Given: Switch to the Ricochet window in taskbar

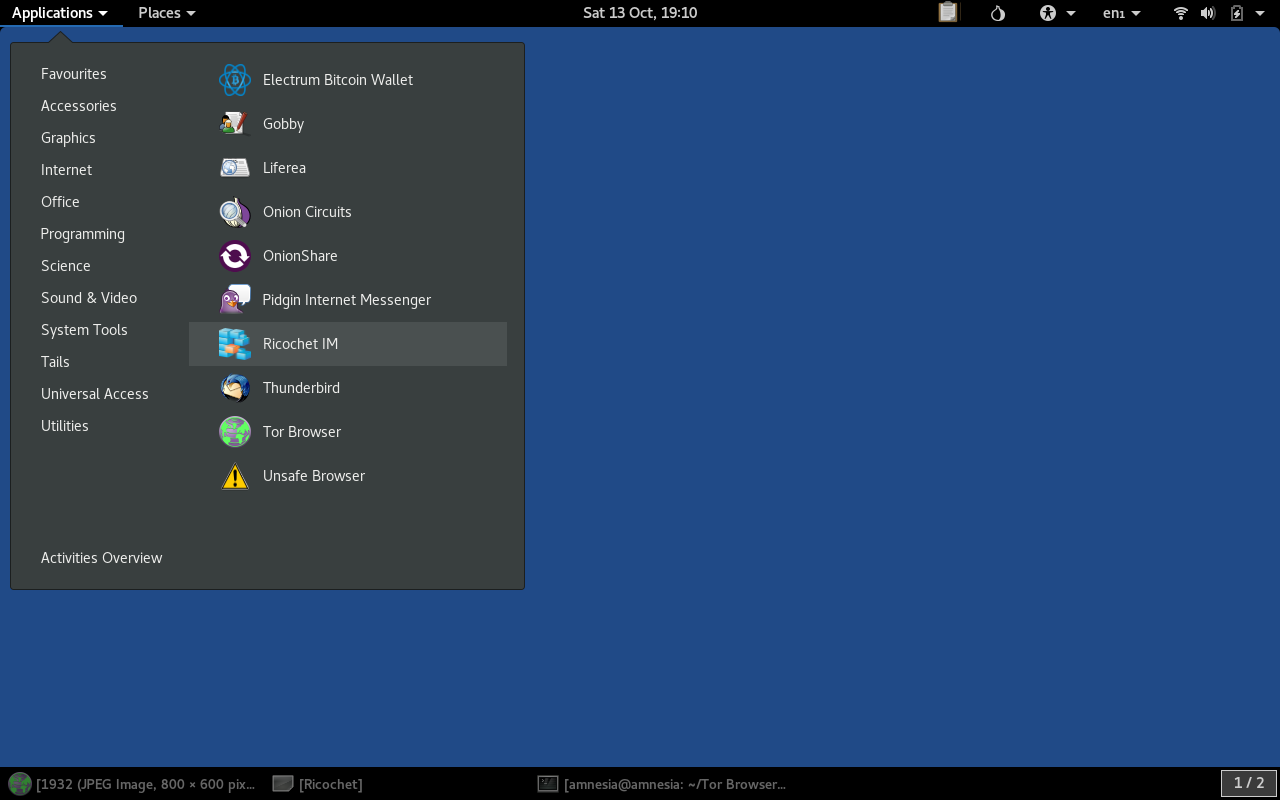Looking at the screenshot, I should 320,784.
